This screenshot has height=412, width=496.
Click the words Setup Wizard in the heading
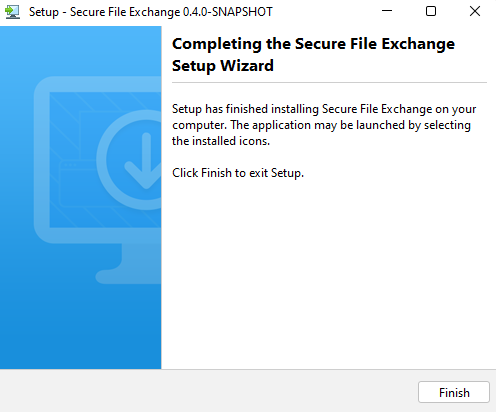223,65
